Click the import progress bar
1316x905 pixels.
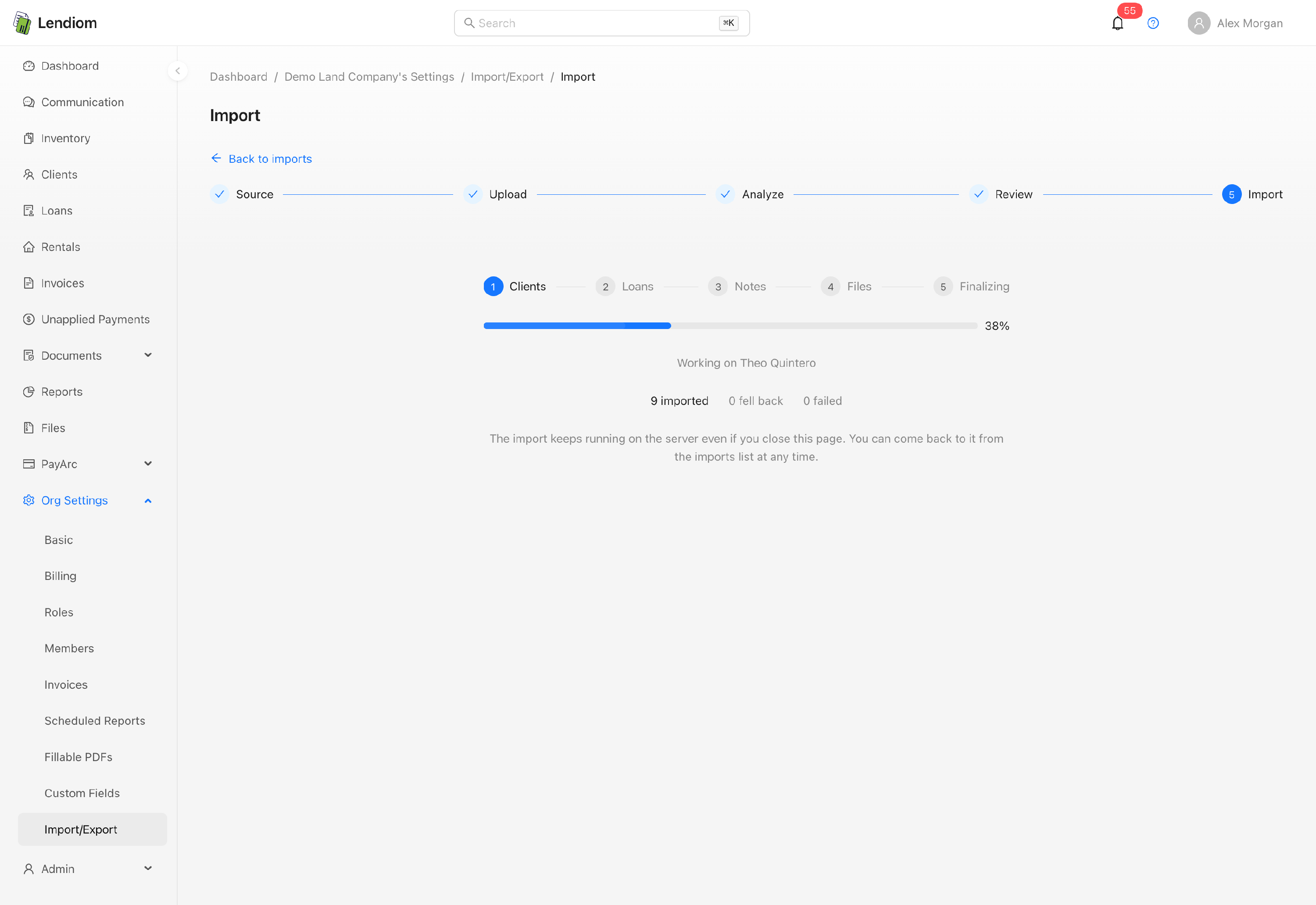(730, 326)
